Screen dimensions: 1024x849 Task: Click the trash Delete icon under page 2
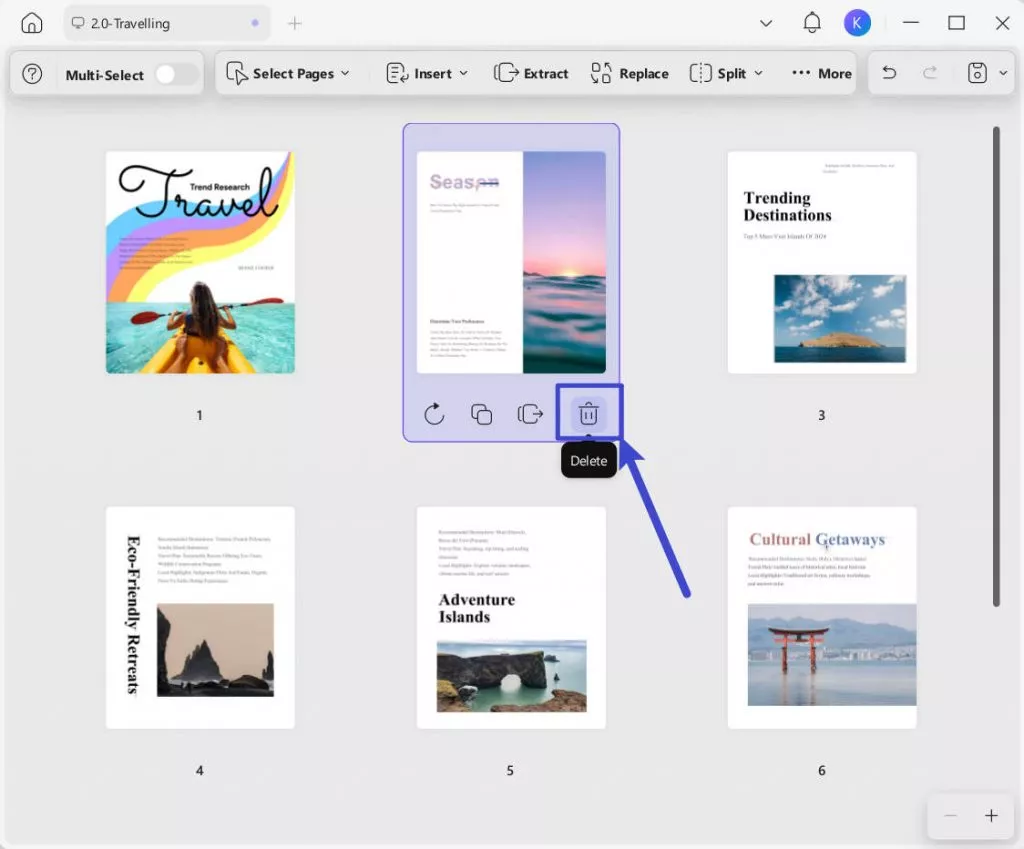(x=588, y=413)
